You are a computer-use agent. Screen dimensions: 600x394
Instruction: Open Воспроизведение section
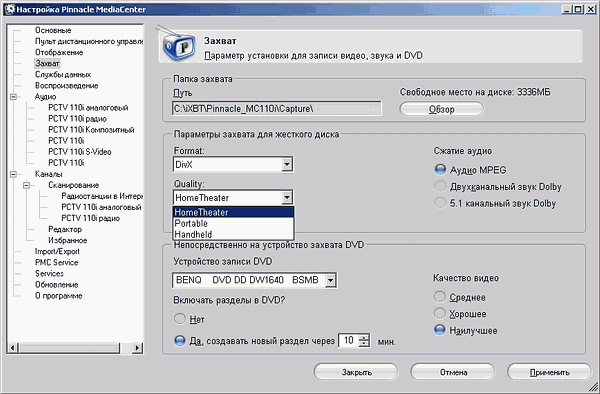pyautogui.click(x=67, y=86)
